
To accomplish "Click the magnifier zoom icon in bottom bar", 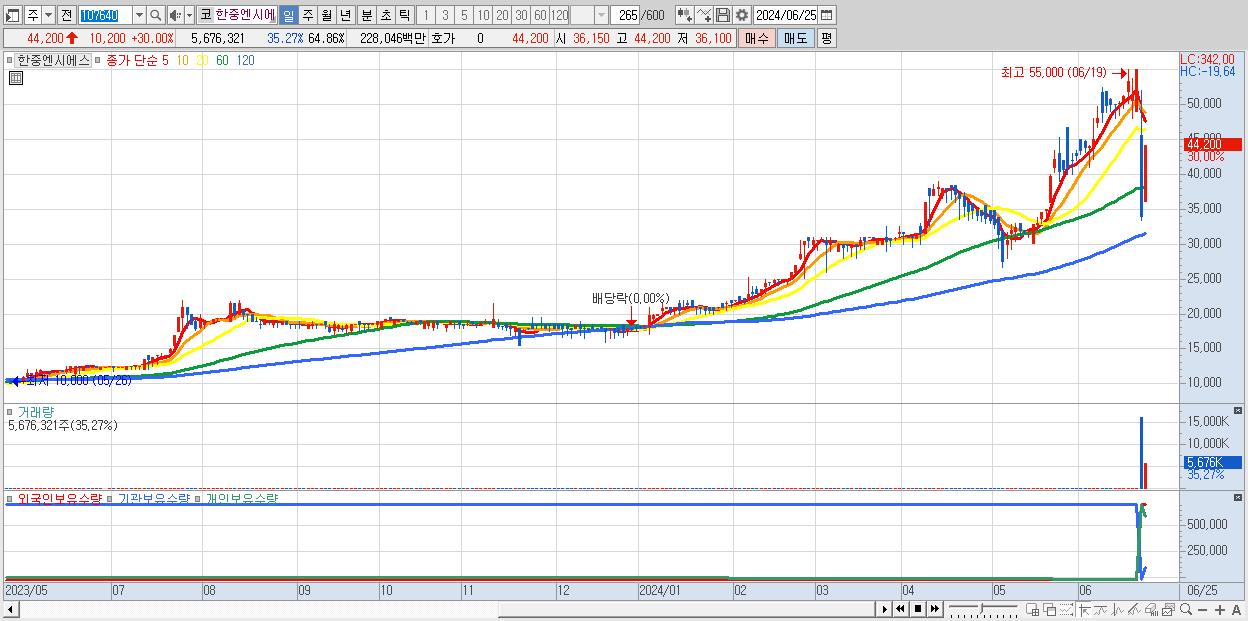I will click(x=1186, y=609).
